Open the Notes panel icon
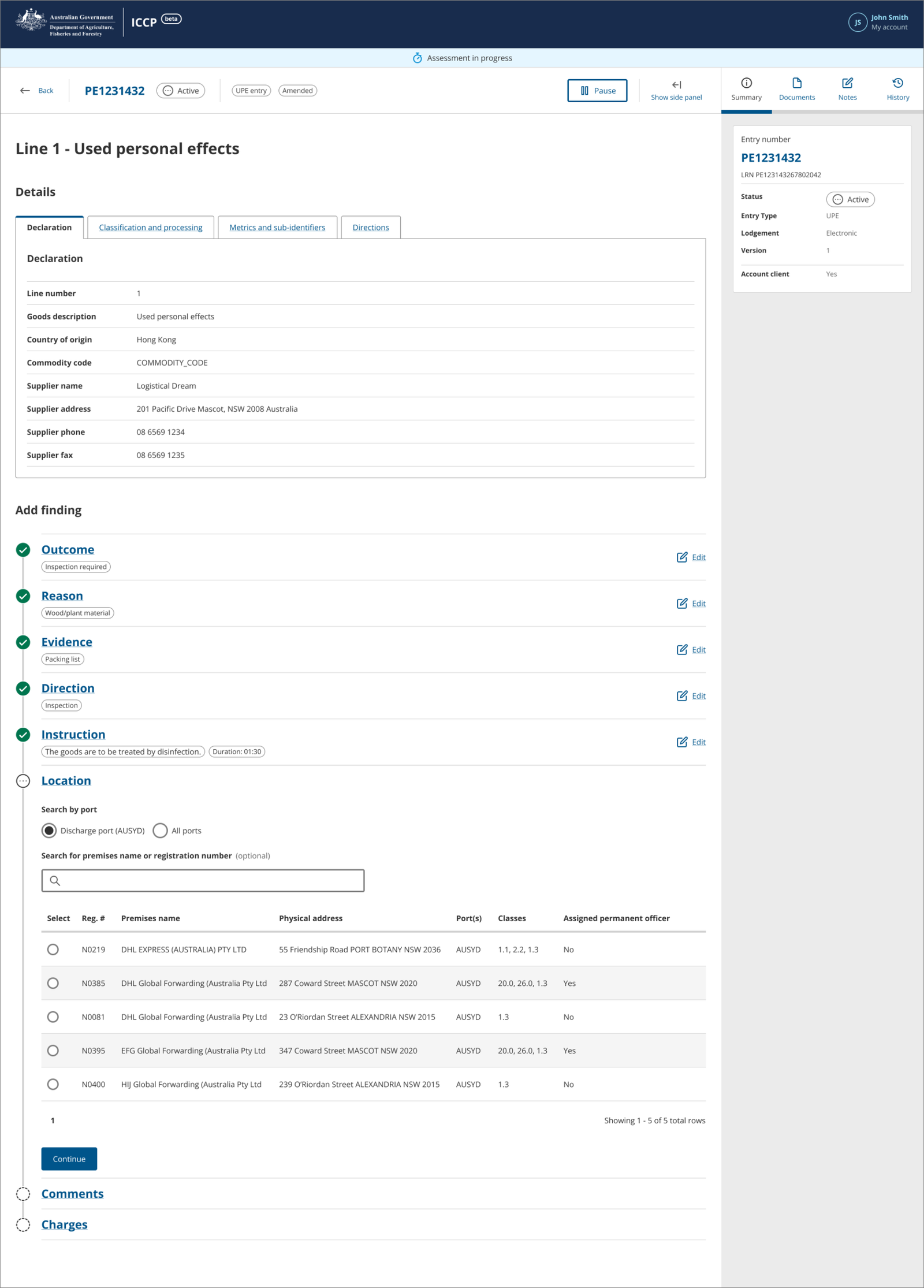924x1288 pixels. tap(847, 83)
